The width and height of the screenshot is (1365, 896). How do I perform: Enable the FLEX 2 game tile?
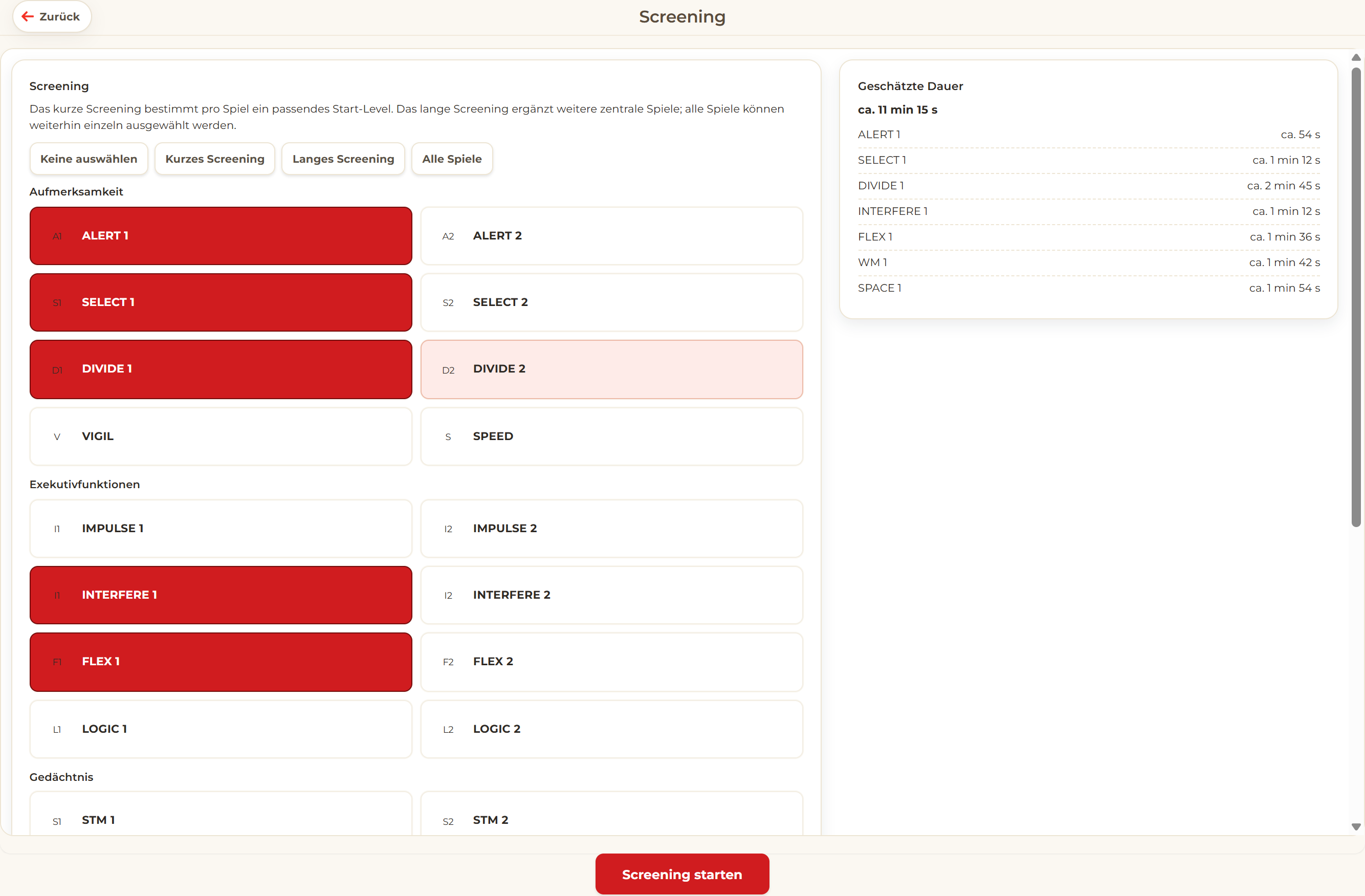(612, 662)
